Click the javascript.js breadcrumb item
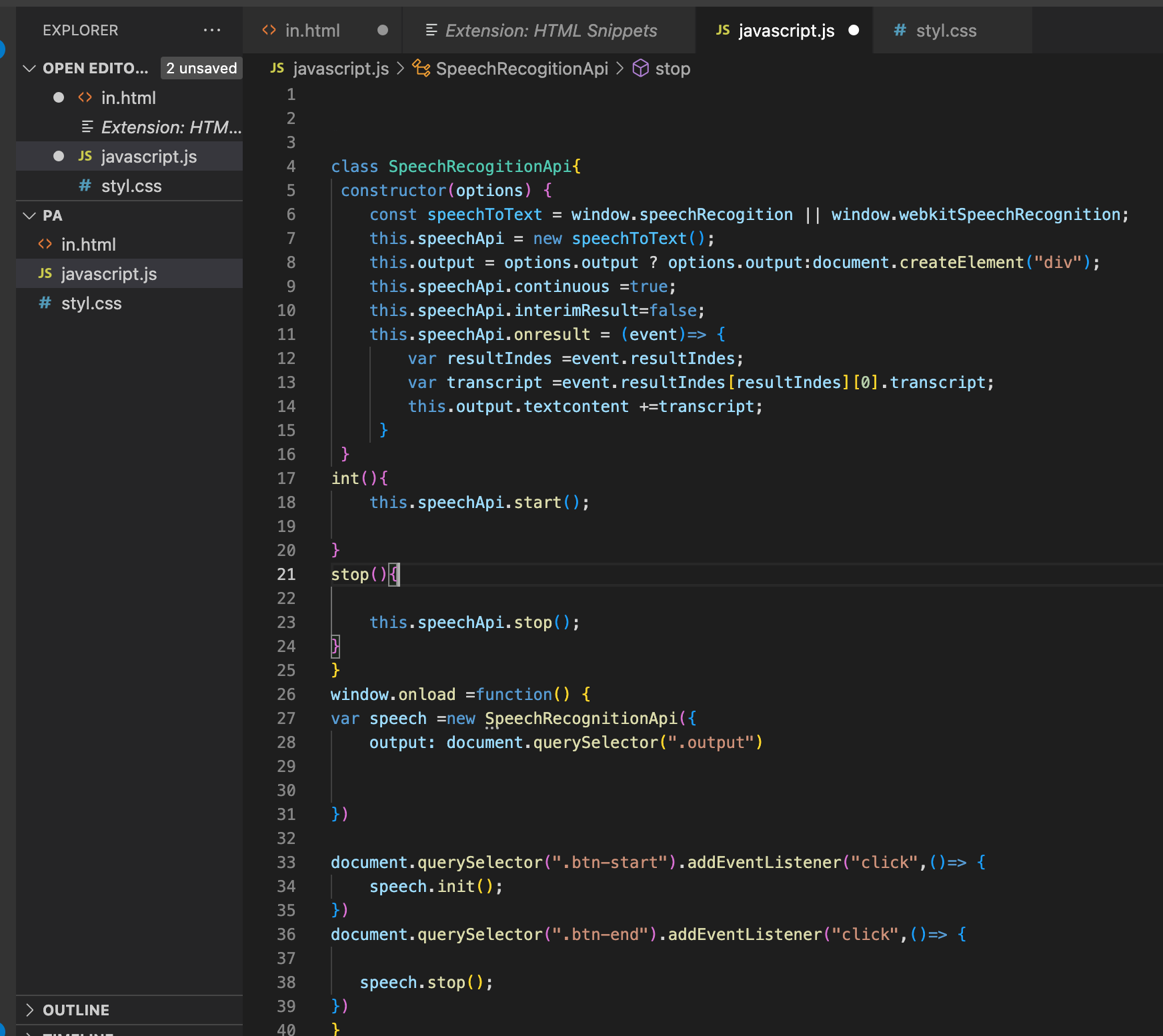 (341, 69)
